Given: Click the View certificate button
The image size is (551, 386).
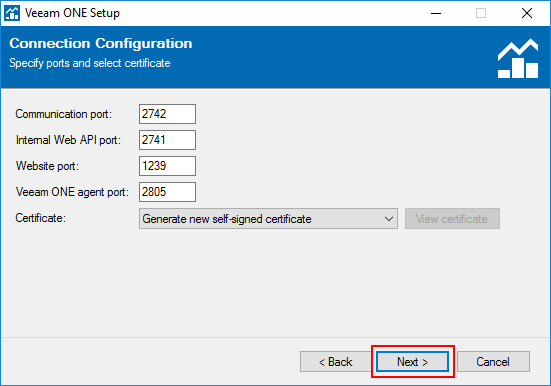Looking at the screenshot, I should coord(452,219).
